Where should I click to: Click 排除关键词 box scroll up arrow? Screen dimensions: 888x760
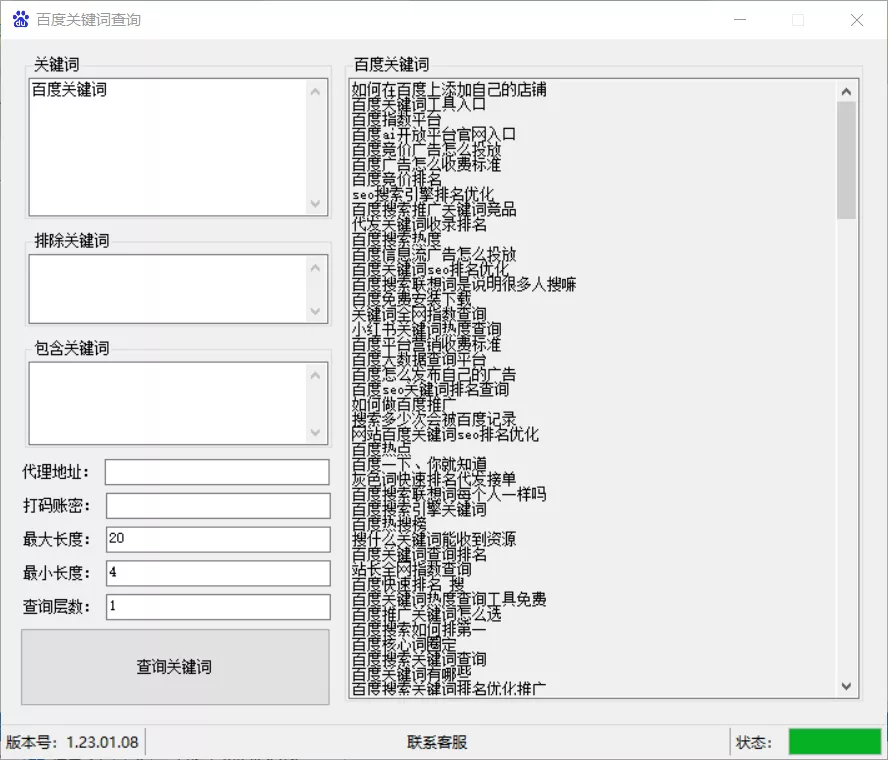click(x=315, y=268)
